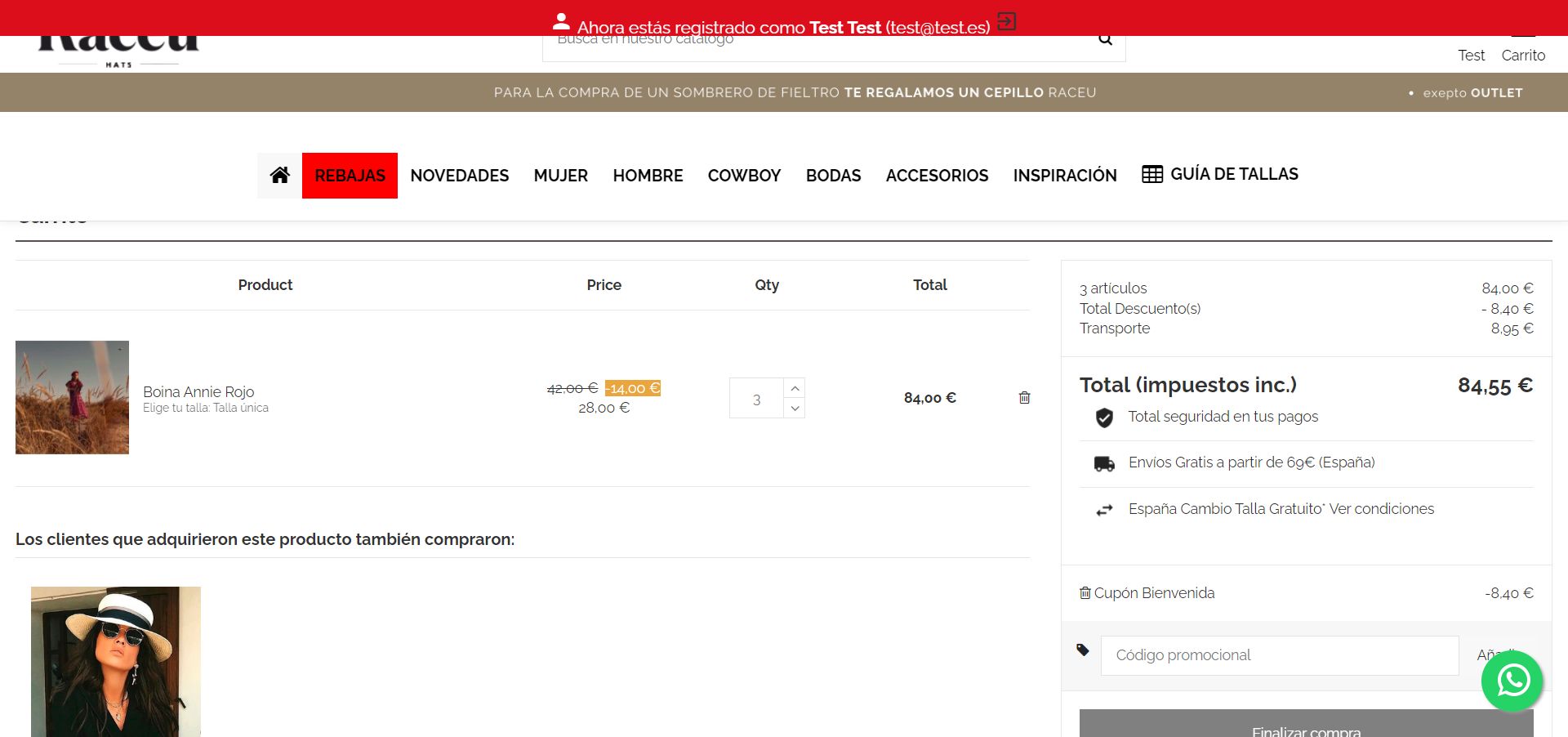Click the Raceu Hats logo
This screenshot has width=1568, height=737.
click(118, 51)
